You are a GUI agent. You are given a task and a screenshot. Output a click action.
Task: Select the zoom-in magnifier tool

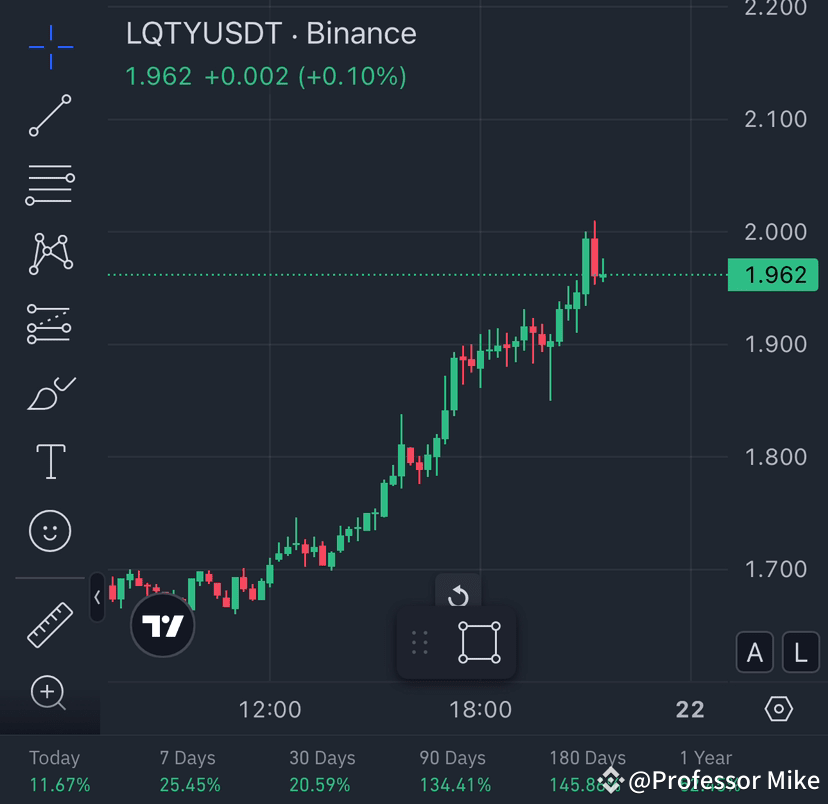coord(48,692)
